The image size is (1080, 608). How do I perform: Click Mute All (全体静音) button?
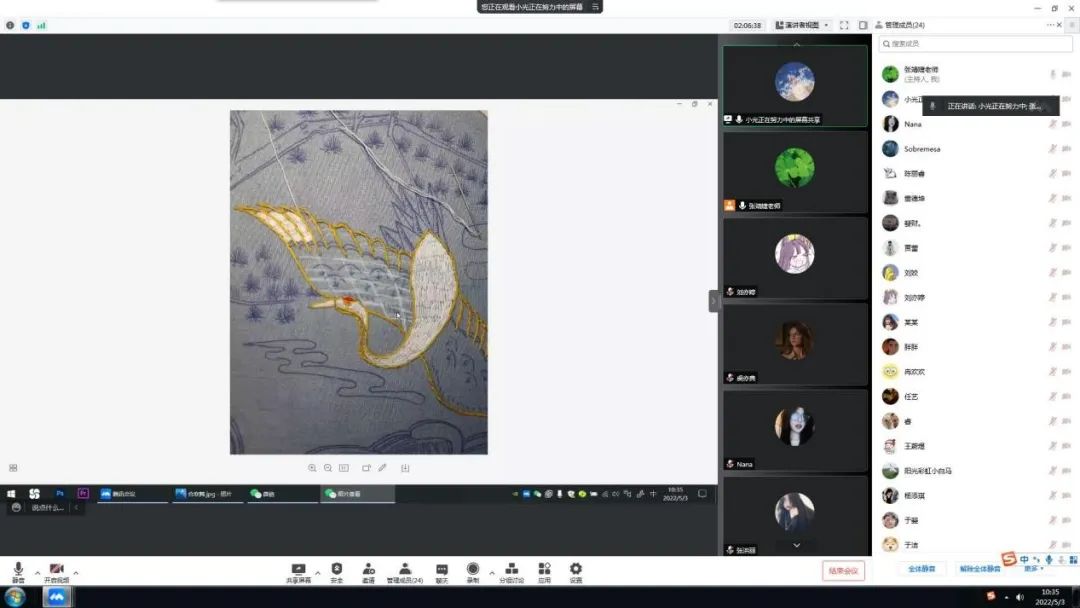pyautogui.click(x=922, y=569)
